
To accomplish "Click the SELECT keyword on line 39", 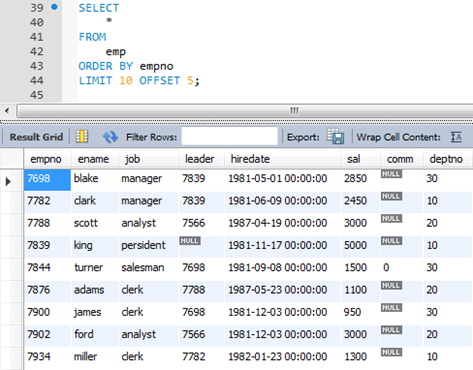I will (99, 8).
